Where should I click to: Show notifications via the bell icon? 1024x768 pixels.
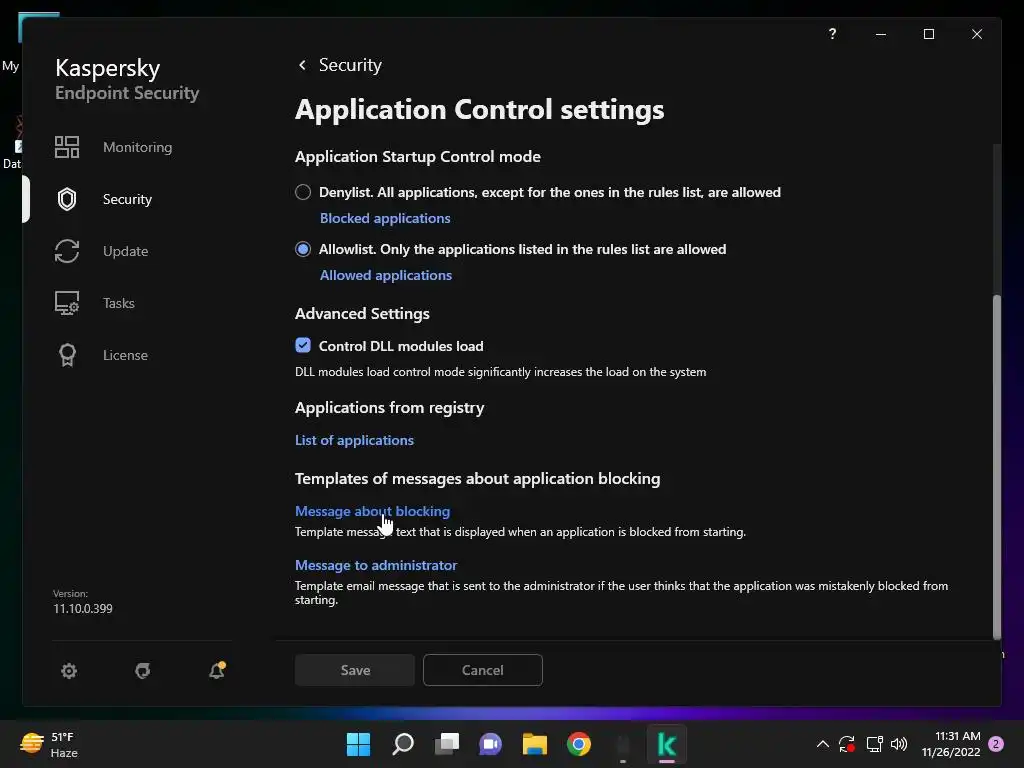[217, 670]
